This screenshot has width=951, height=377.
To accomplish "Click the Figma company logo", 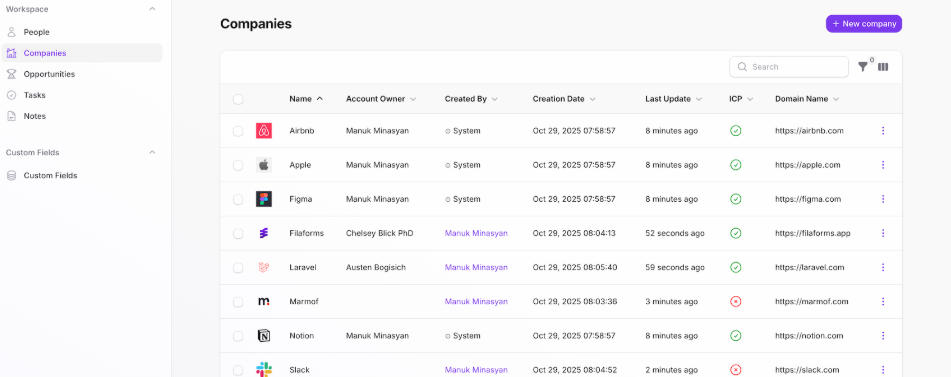I will [x=264, y=199].
